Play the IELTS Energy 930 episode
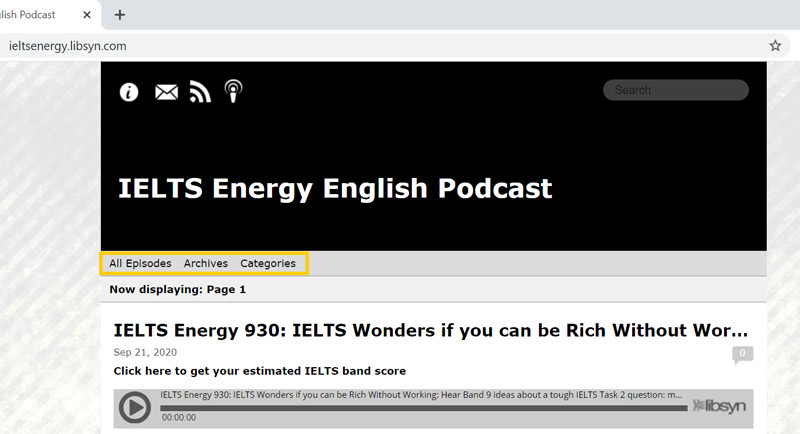This screenshot has width=800, height=434. tap(135, 407)
